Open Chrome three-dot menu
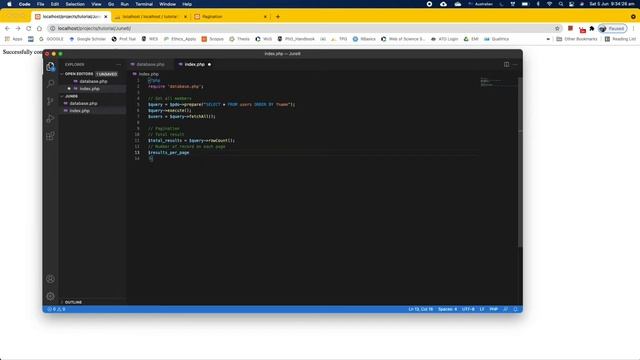The image size is (640, 360). click(634, 28)
